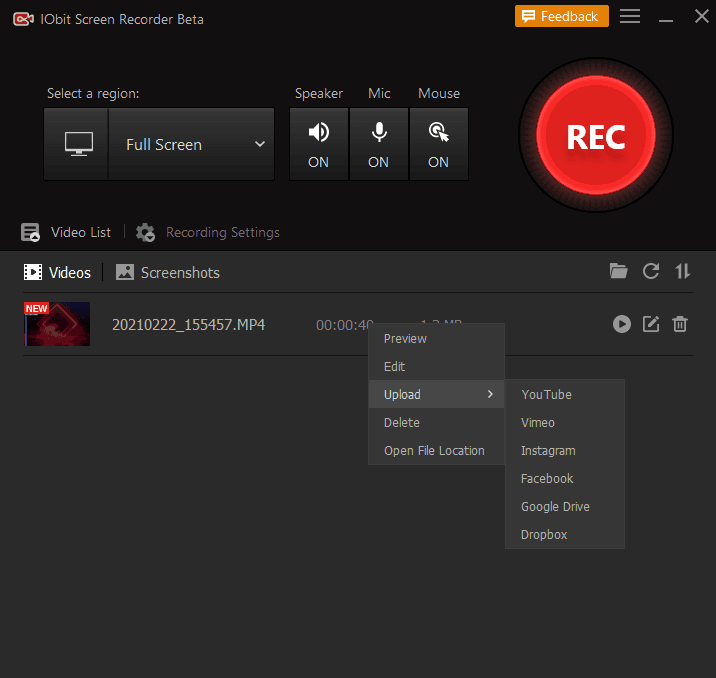Upload the video to Dropbox
This screenshot has height=678, width=716.
click(x=565, y=535)
